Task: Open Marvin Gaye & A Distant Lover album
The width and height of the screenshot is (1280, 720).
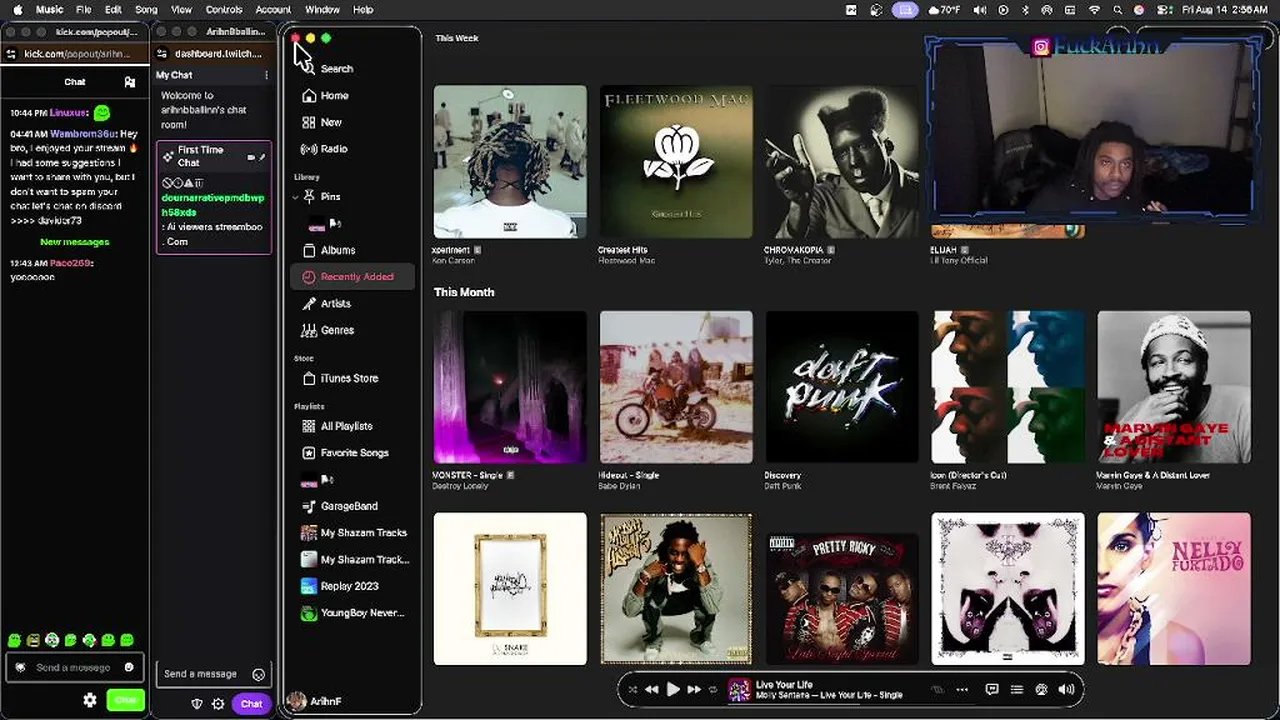Action: click(1174, 387)
